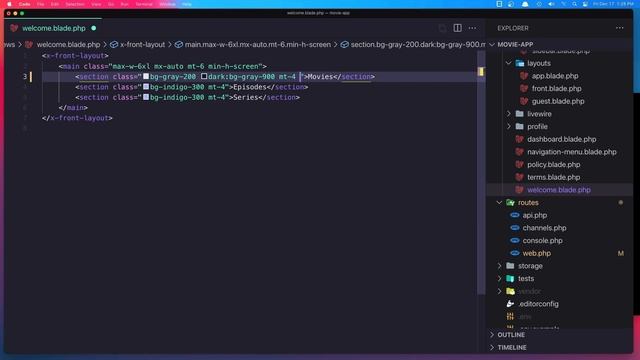640x360 pixels.
Task: Open the Code app menu
Action: 24,4
